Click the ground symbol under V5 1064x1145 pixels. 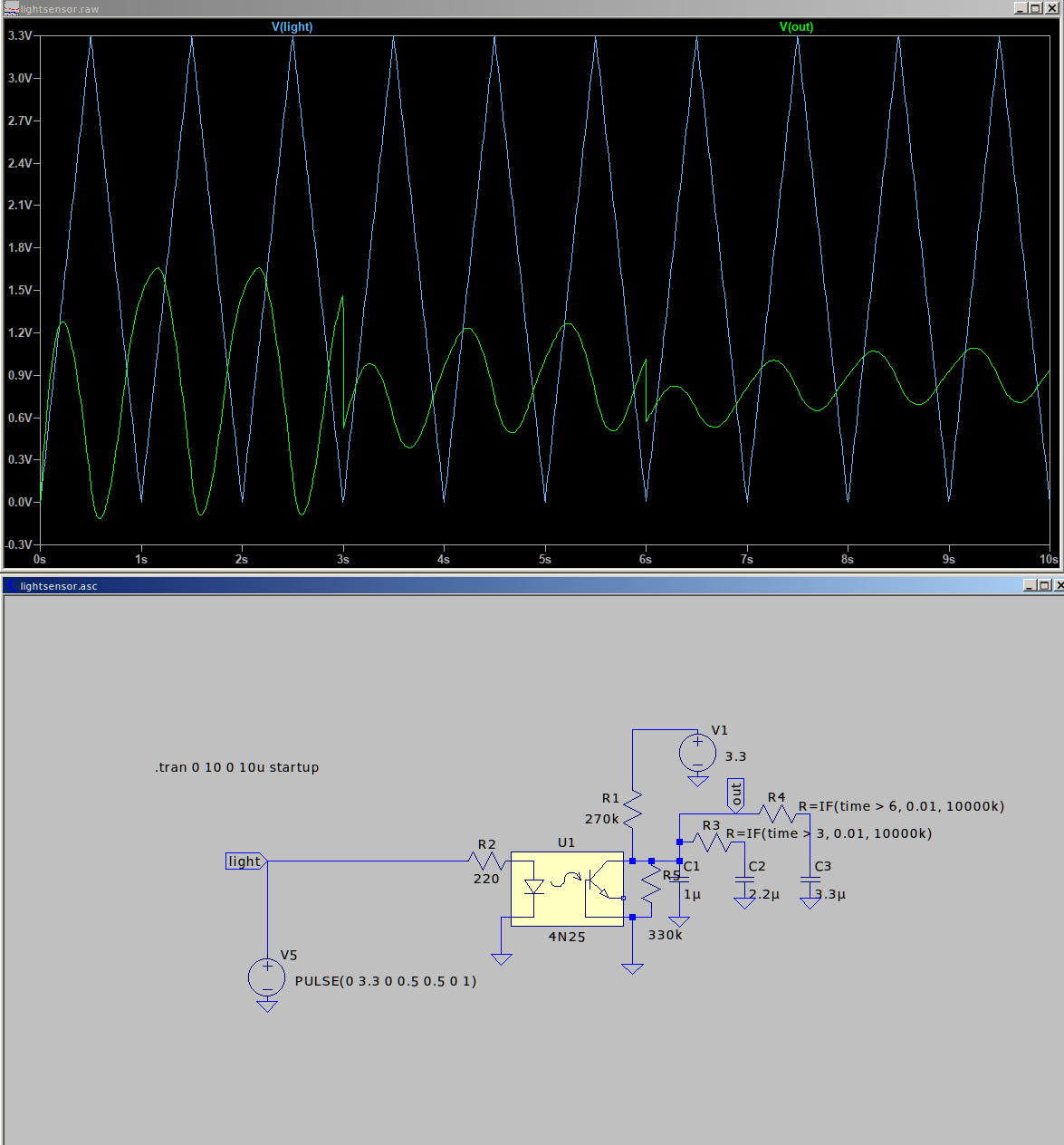266,1005
